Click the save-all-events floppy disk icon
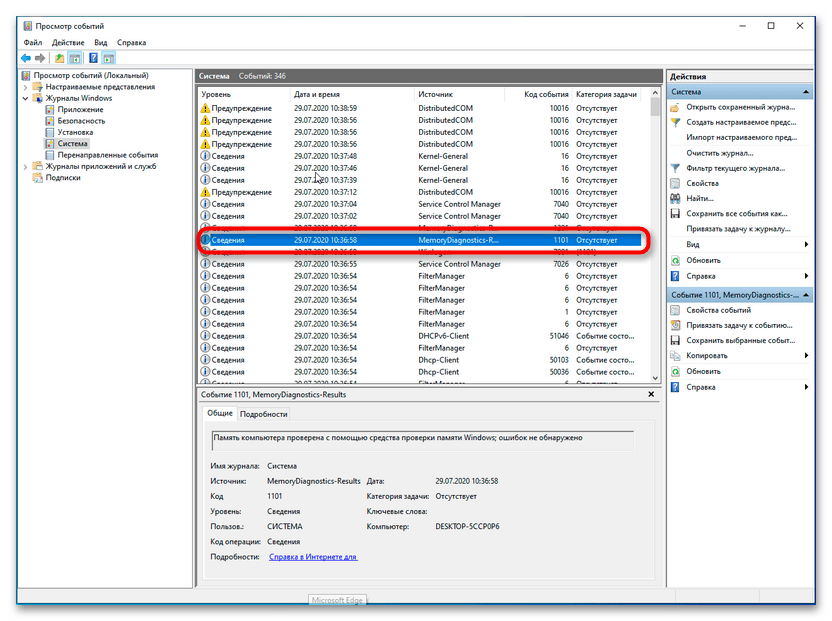 (x=677, y=213)
